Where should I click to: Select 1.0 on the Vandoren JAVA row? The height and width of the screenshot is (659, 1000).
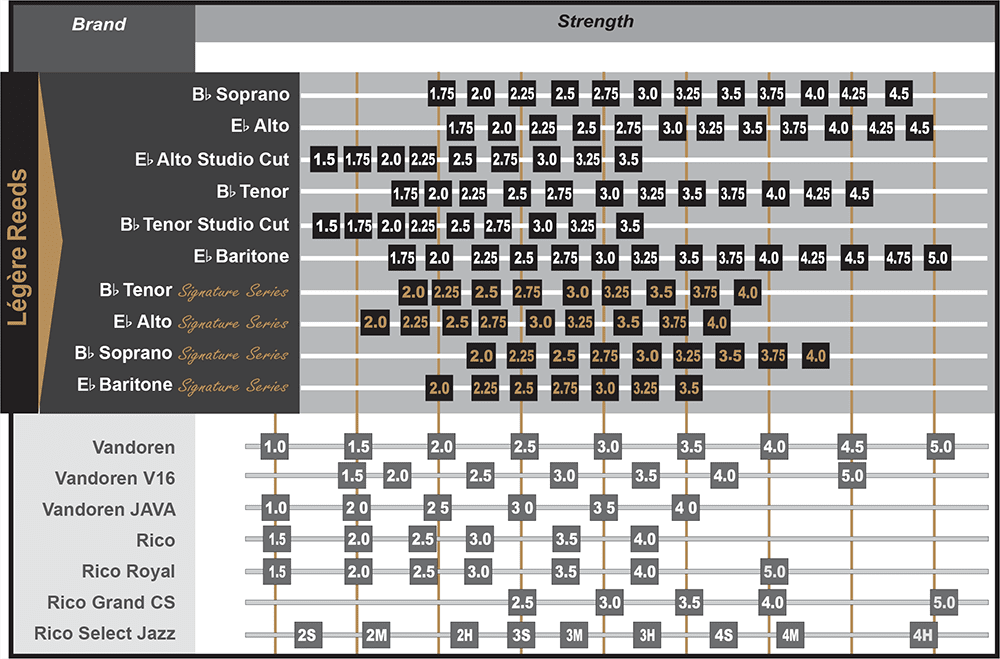275,508
